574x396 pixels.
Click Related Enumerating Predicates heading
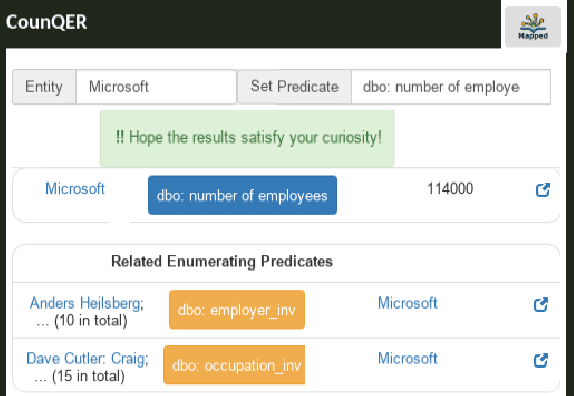point(222,261)
